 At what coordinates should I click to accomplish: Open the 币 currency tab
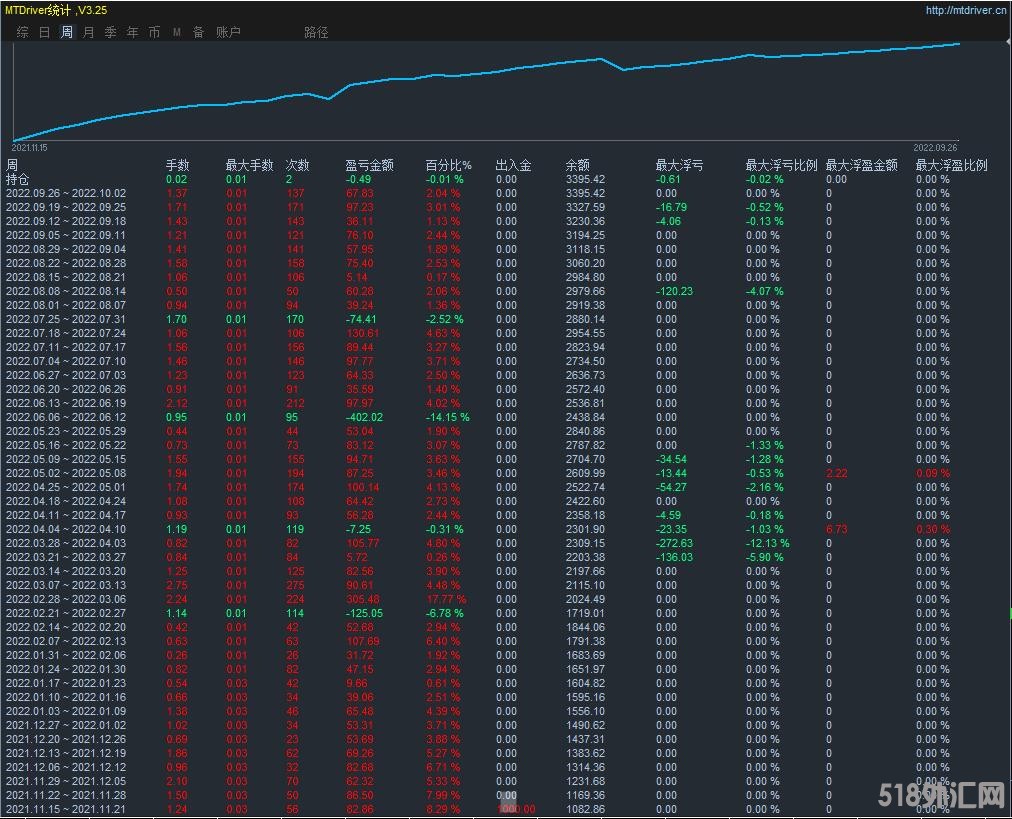154,32
